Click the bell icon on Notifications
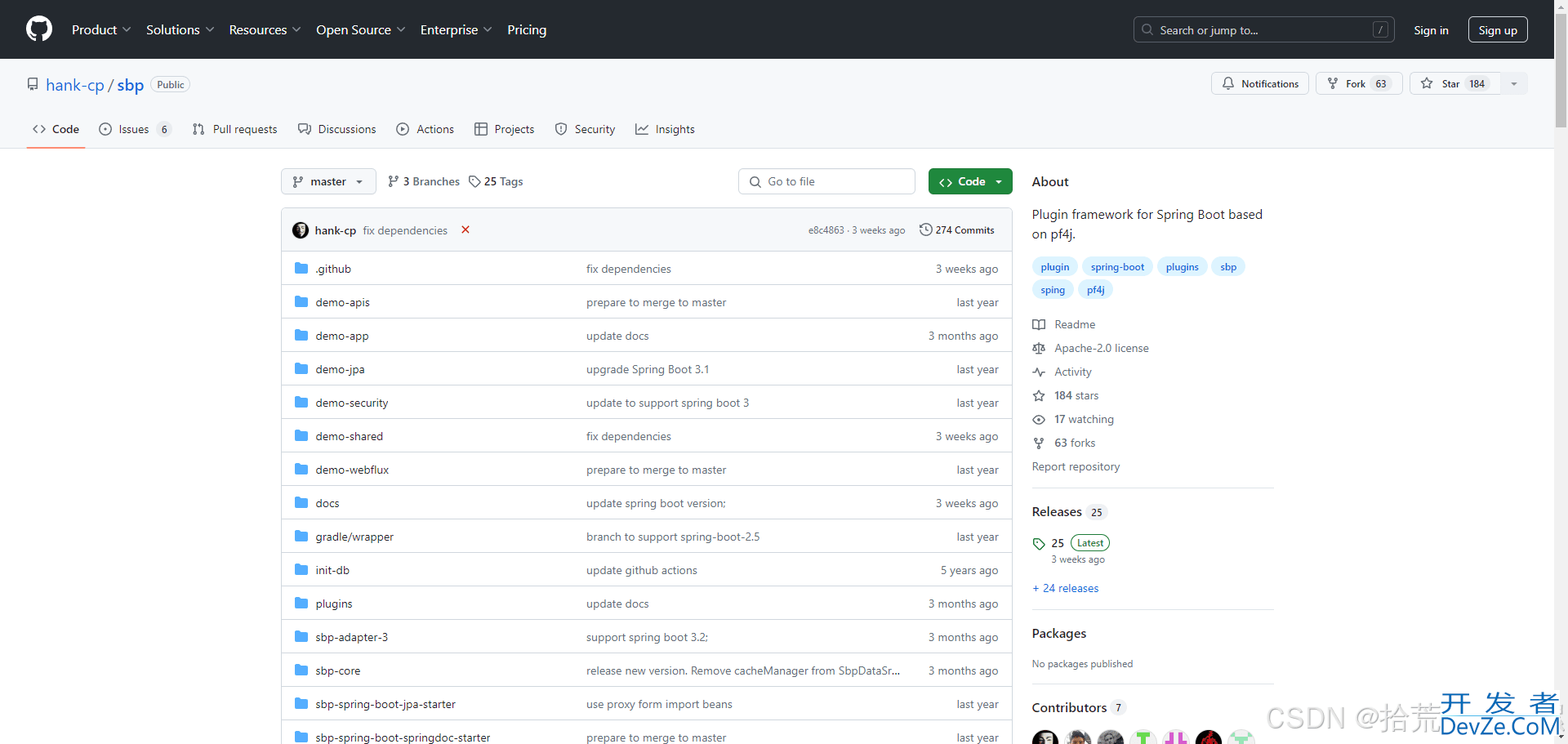This screenshot has height=744, width=1568. coord(1227,83)
